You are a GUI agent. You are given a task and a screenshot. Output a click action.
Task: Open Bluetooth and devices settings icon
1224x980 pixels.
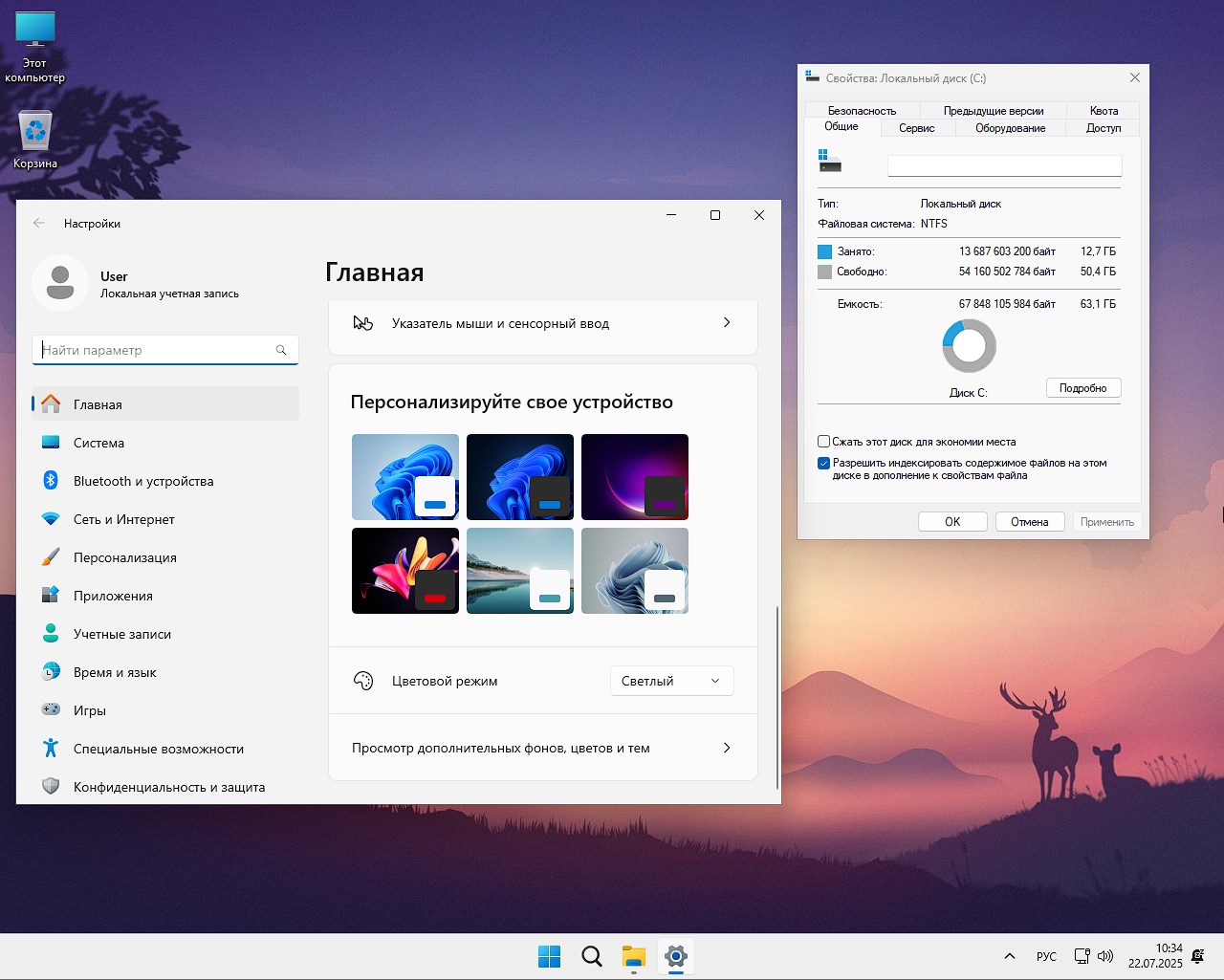(x=51, y=481)
